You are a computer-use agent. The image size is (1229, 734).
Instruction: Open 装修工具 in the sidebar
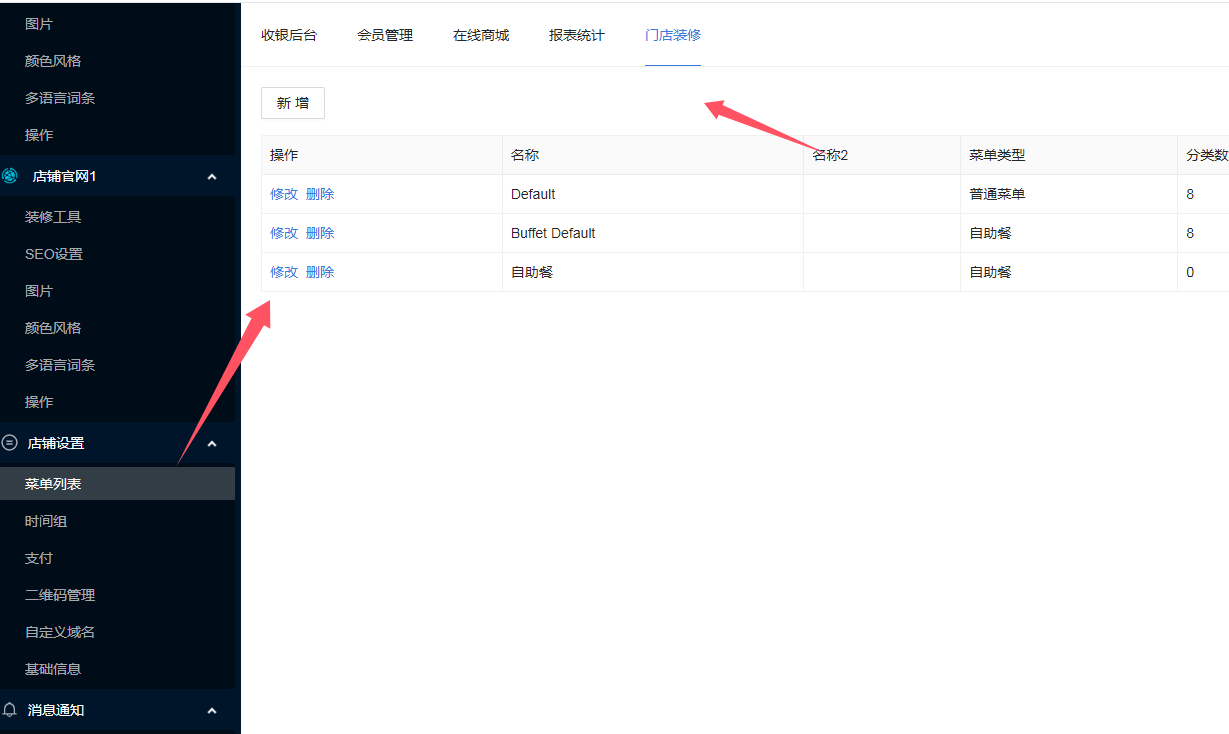tap(53, 217)
